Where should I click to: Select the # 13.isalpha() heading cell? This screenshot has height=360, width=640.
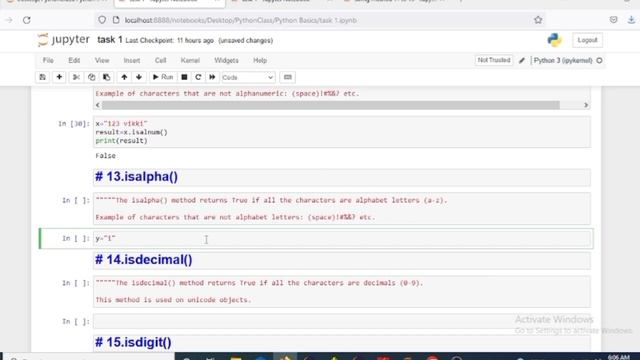coord(342,177)
